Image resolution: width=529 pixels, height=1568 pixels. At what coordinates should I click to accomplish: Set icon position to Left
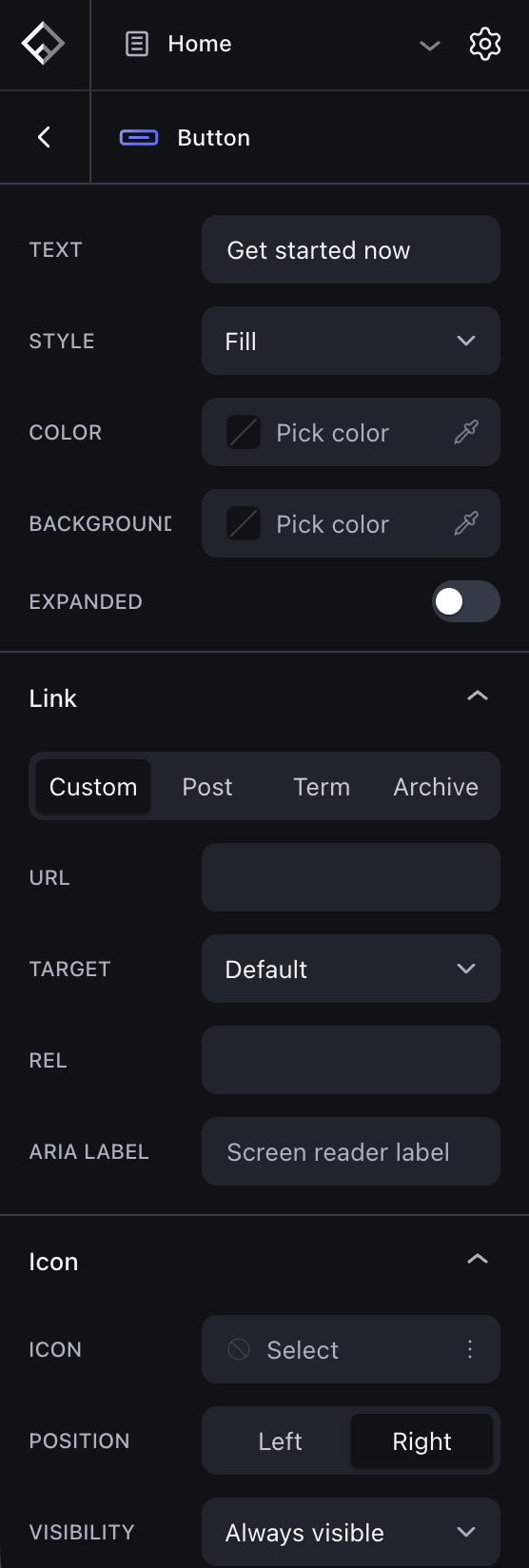click(280, 1441)
